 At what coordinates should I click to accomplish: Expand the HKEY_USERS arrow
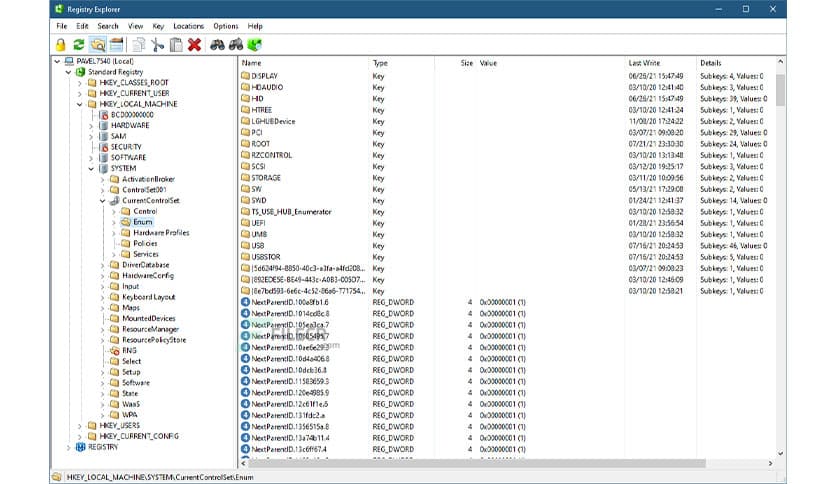pyautogui.click(x=80, y=425)
